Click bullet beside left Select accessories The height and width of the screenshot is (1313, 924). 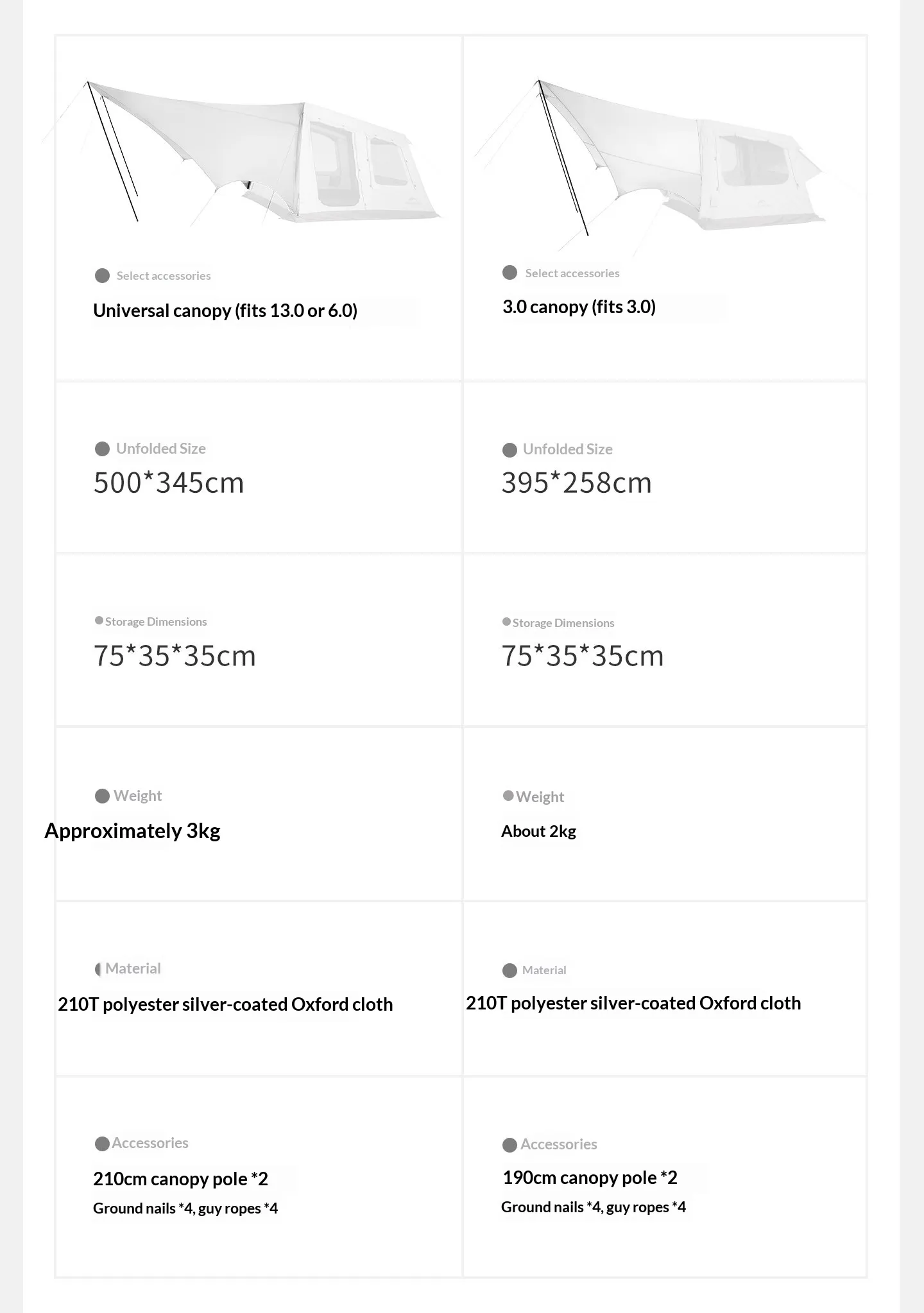tap(102, 276)
